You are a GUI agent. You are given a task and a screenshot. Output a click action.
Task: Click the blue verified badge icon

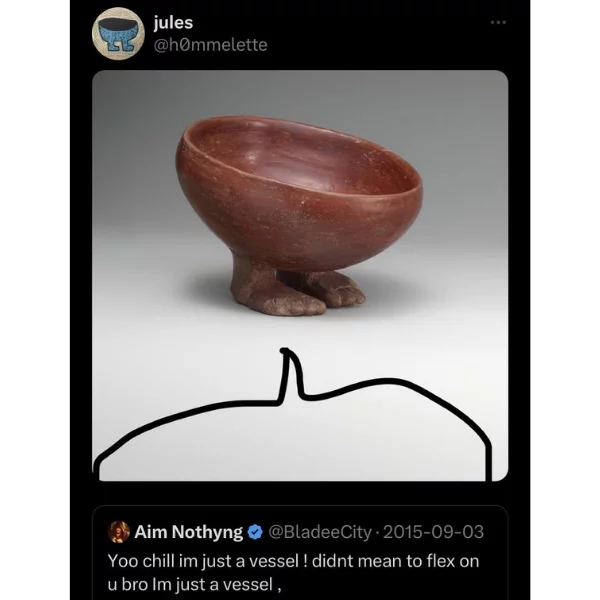pyautogui.click(x=255, y=532)
